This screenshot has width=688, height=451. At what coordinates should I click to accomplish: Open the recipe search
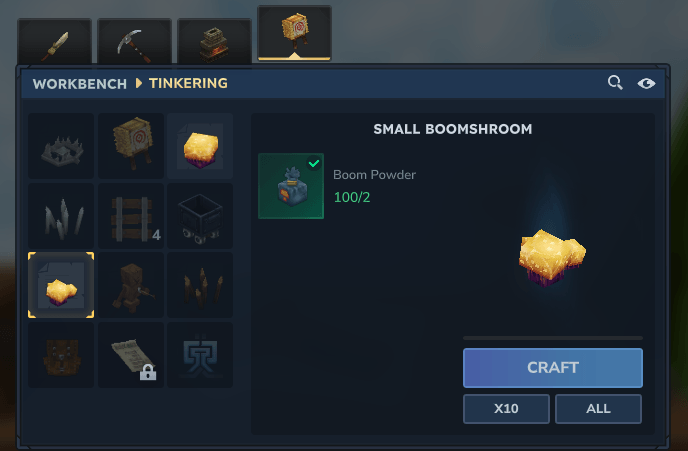[615, 82]
